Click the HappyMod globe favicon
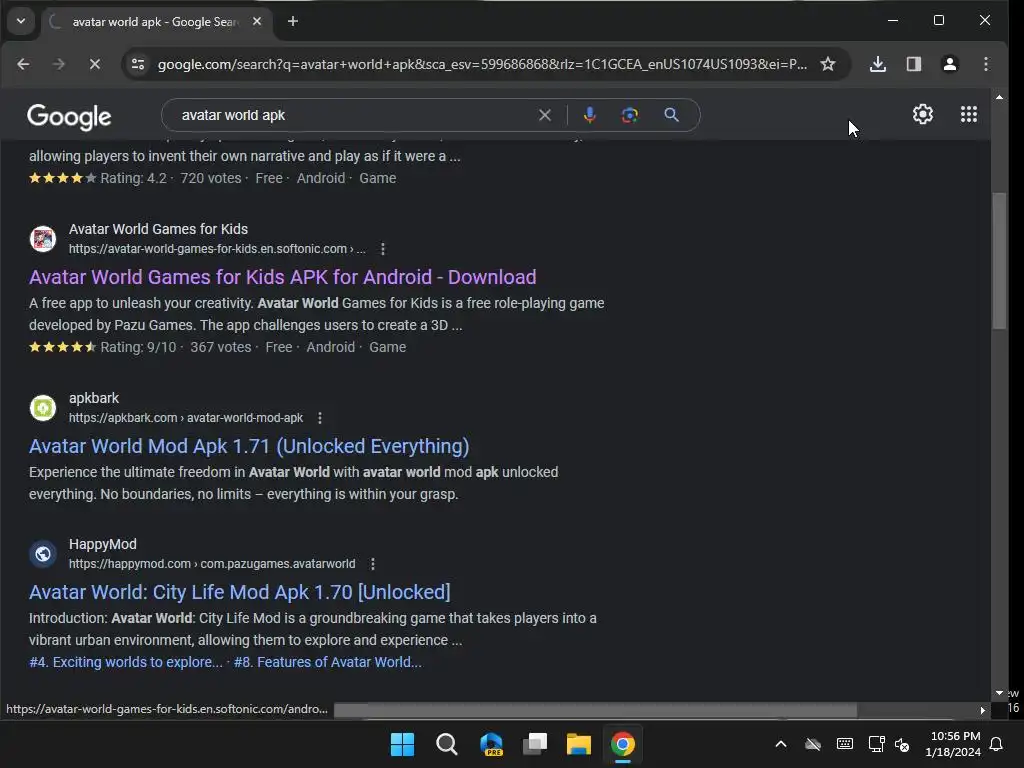 [x=43, y=554]
